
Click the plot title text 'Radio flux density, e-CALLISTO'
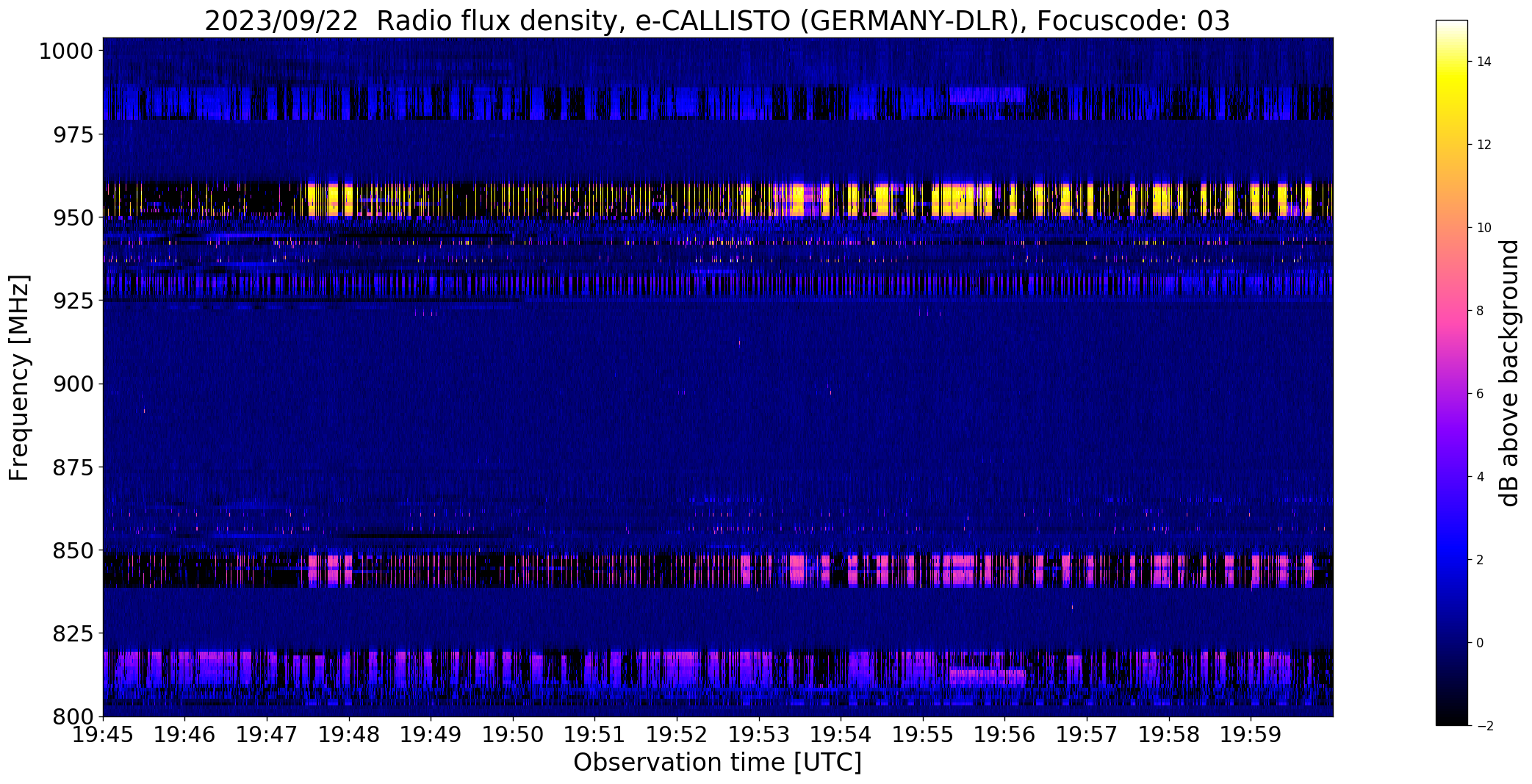point(585,21)
